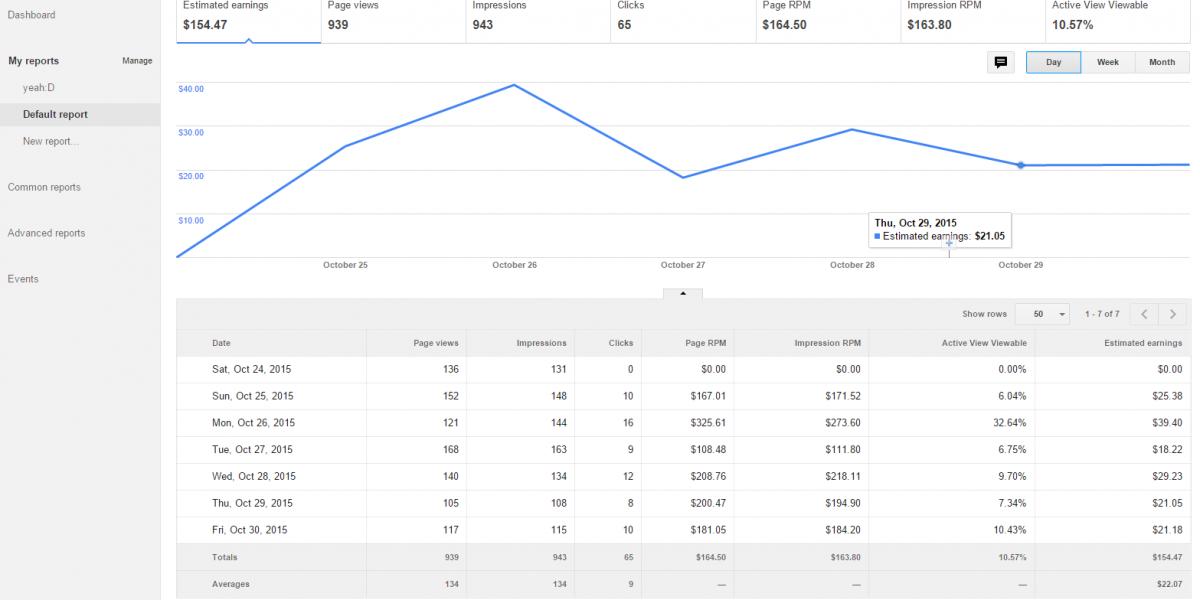
Task: Sort table by Date column header
Action: tap(221, 343)
